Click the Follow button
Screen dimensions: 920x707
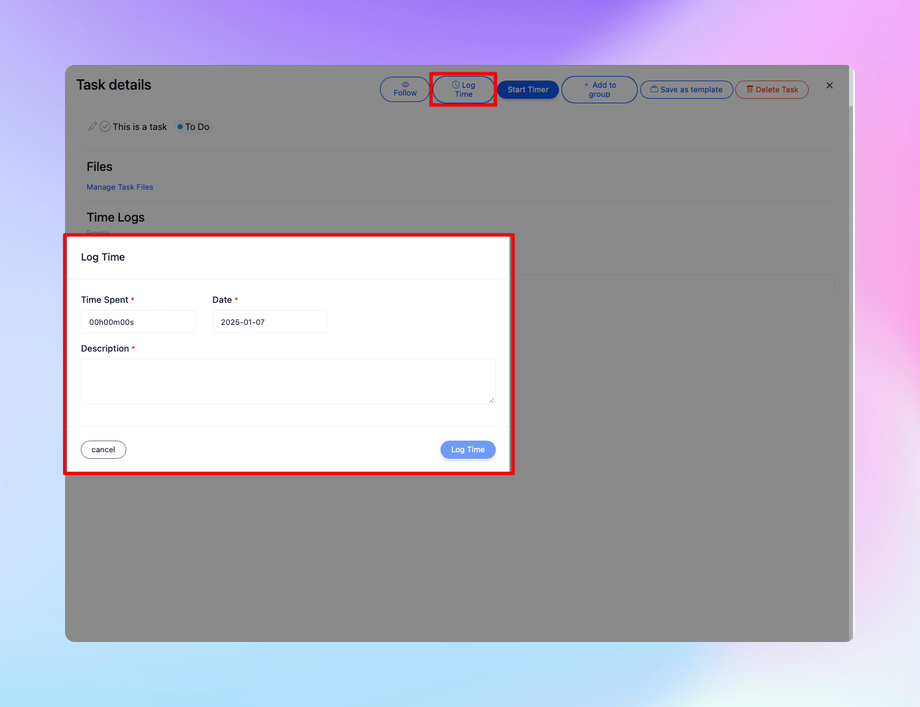[405, 89]
